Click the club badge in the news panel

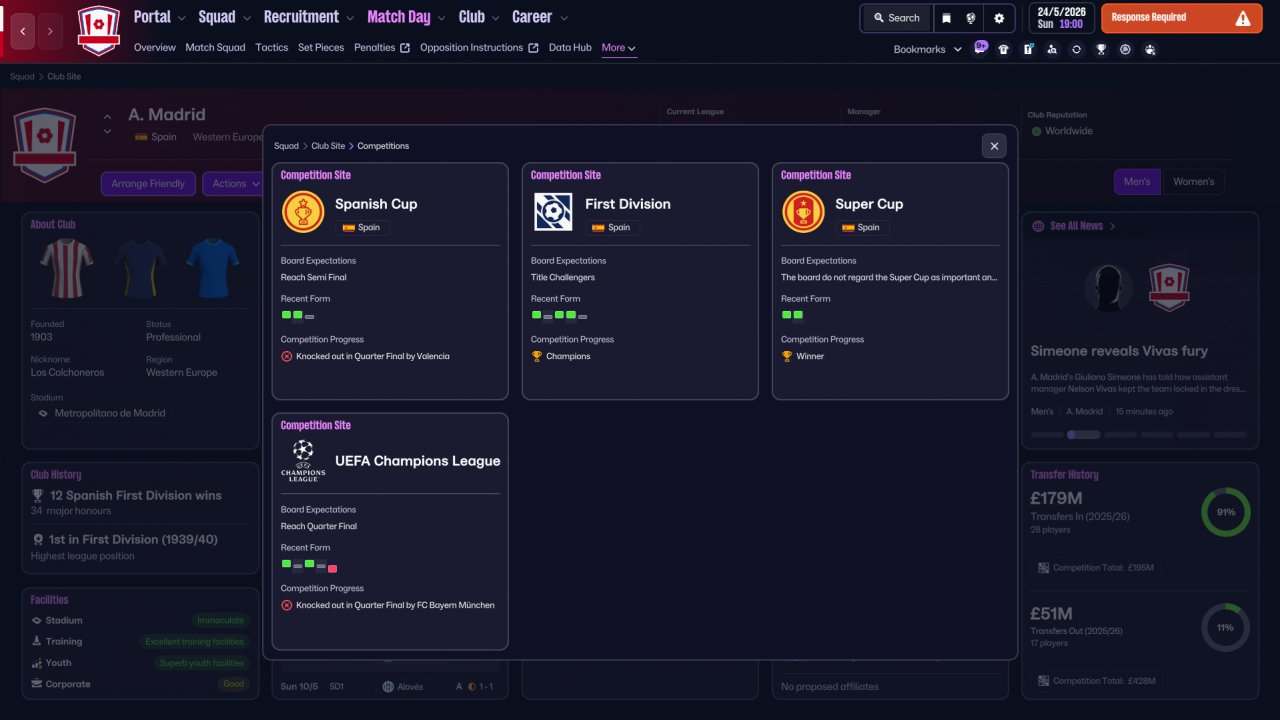(x=1169, y=288)
